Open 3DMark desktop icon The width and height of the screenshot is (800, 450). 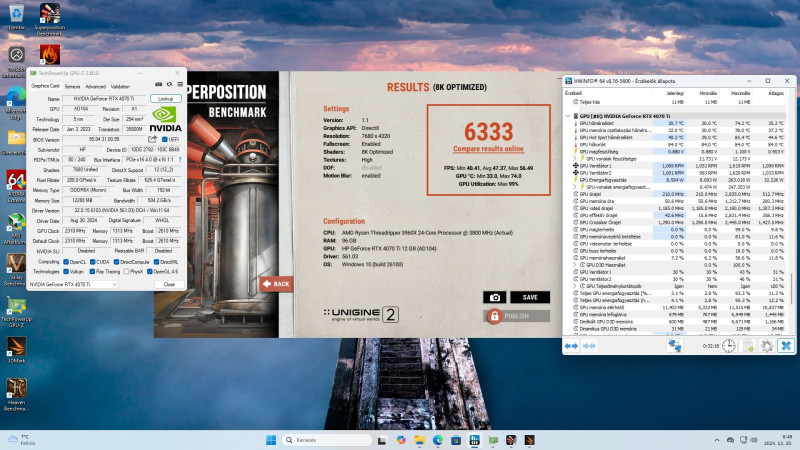point(16,350)
